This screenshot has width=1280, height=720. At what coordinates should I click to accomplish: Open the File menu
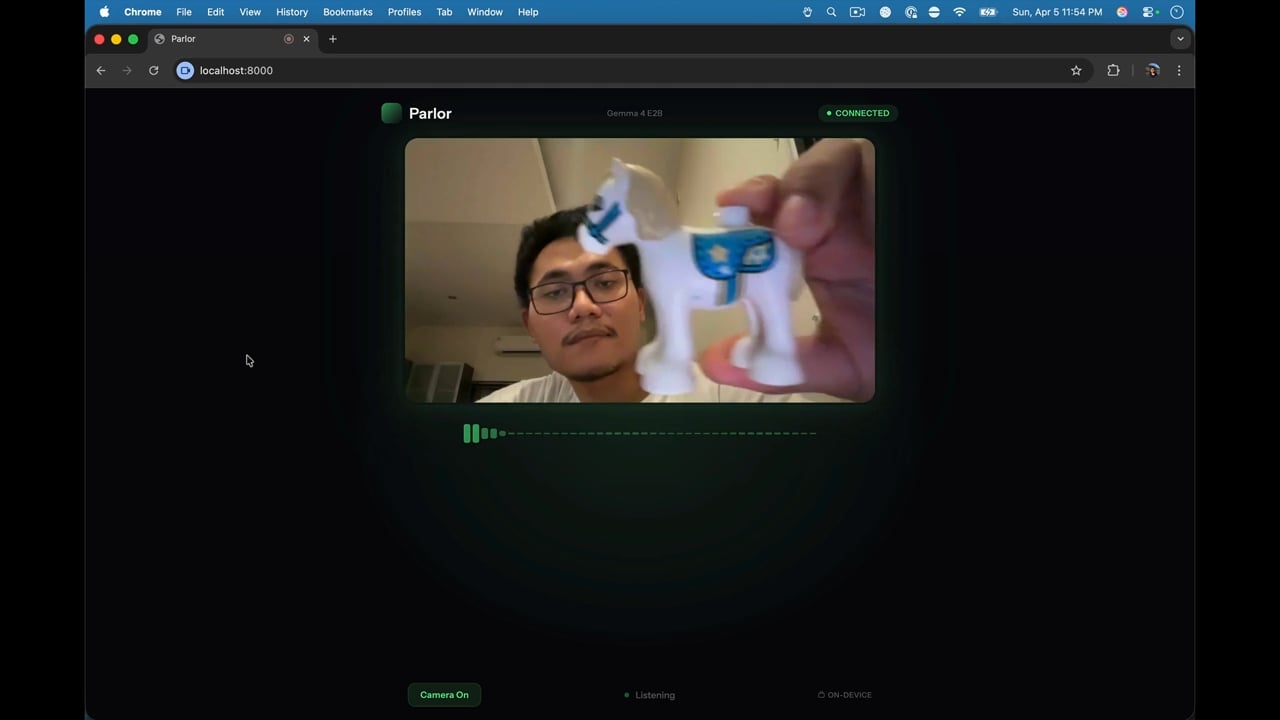click(184, 12)
